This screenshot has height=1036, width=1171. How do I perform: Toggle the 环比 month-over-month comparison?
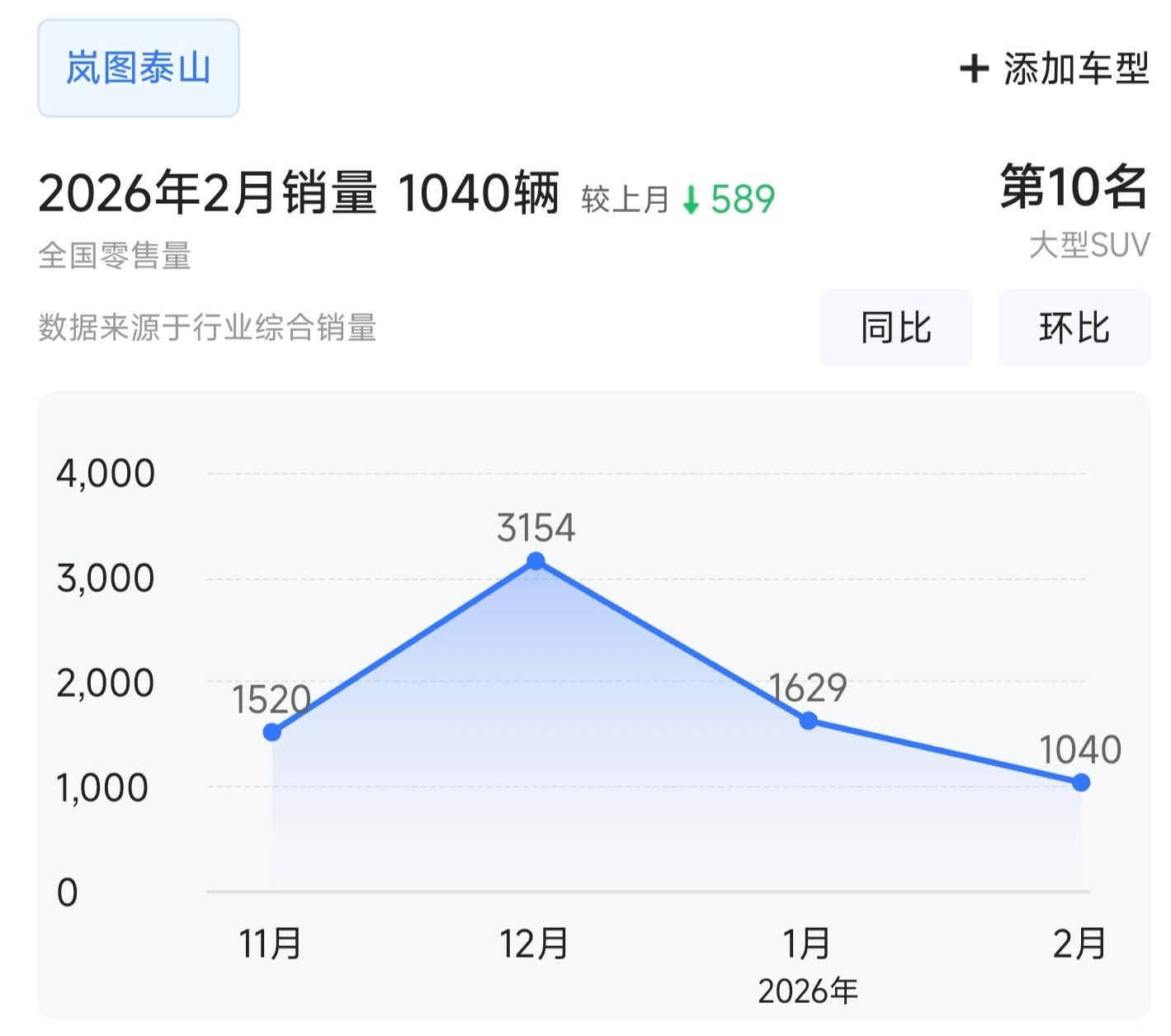coord(1074,328)
